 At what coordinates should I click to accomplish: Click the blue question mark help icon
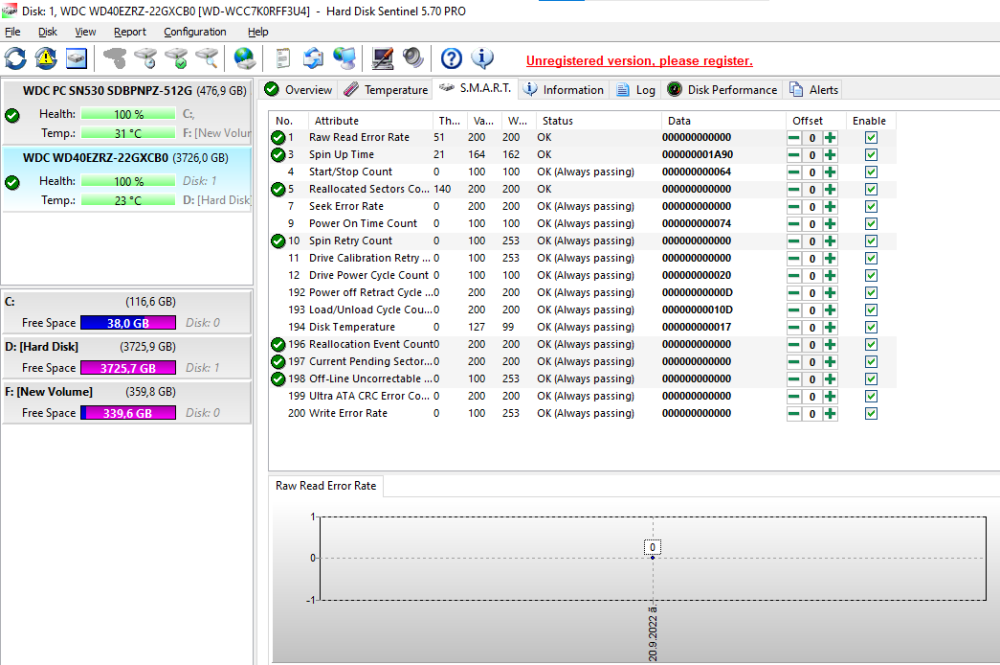[452, 58]
